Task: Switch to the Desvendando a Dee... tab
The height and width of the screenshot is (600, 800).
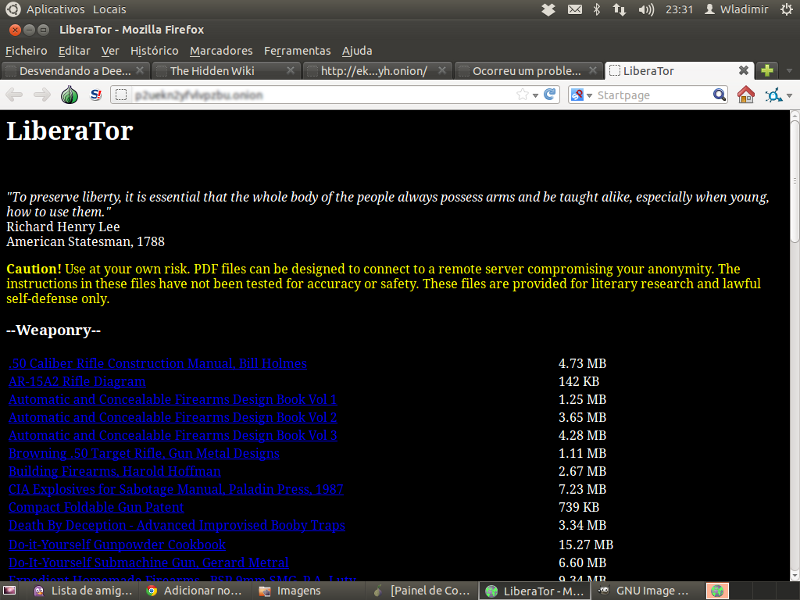Action: [x=74, y=70]
